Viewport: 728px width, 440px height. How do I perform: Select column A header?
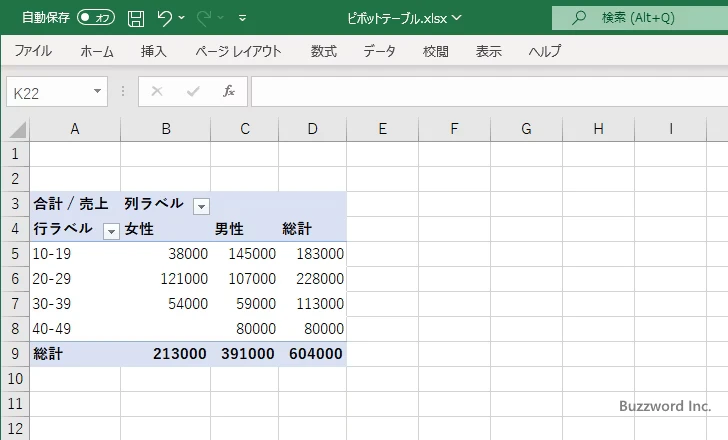[75, 129]
